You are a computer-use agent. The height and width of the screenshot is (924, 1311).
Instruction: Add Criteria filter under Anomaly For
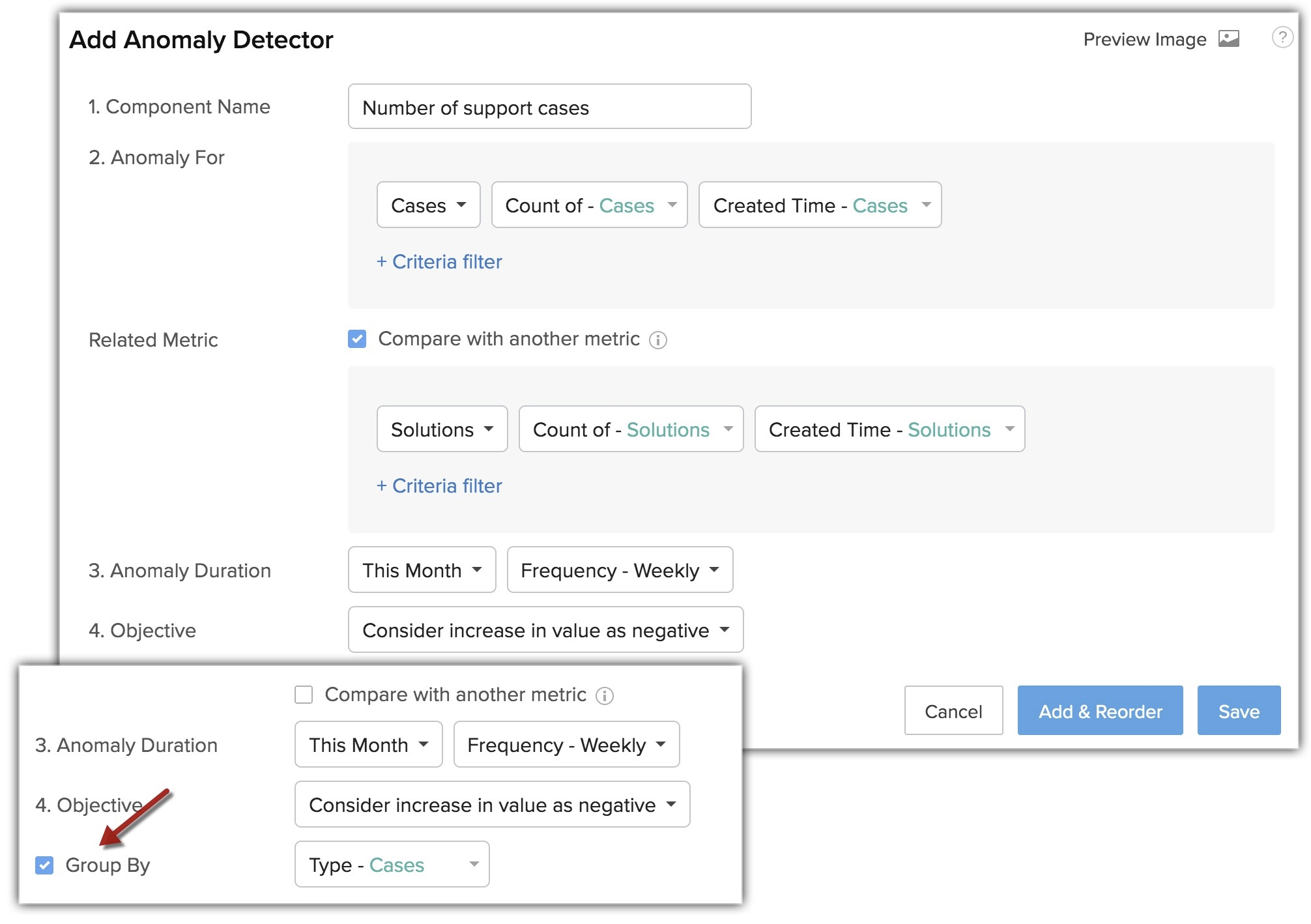[439, 262]
